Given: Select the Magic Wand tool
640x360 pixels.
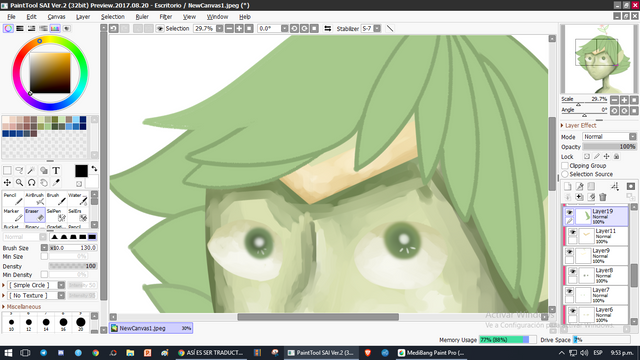Looking at the screenshot, I should pyautogui.click(x=31, y=170).
